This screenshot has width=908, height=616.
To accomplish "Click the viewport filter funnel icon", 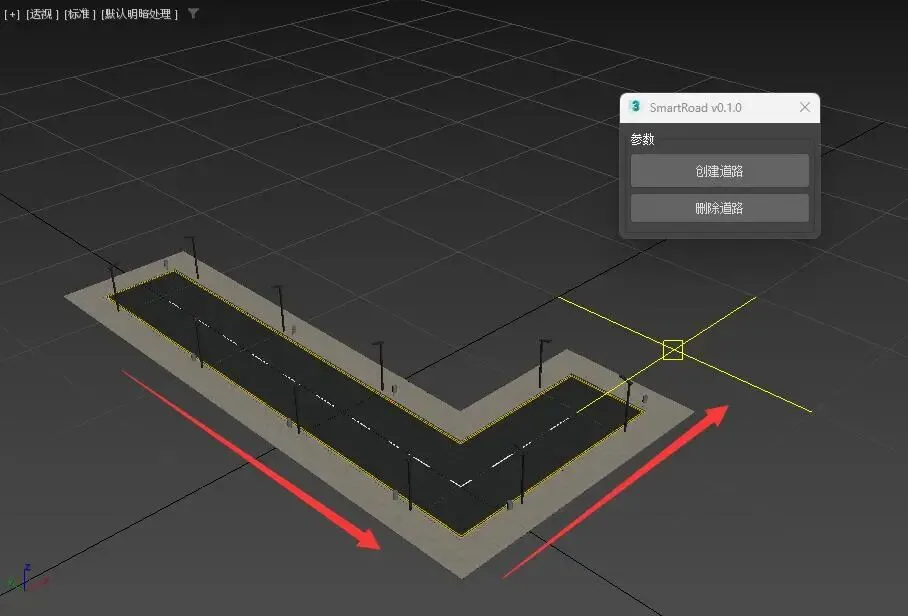I will point(193,13).
